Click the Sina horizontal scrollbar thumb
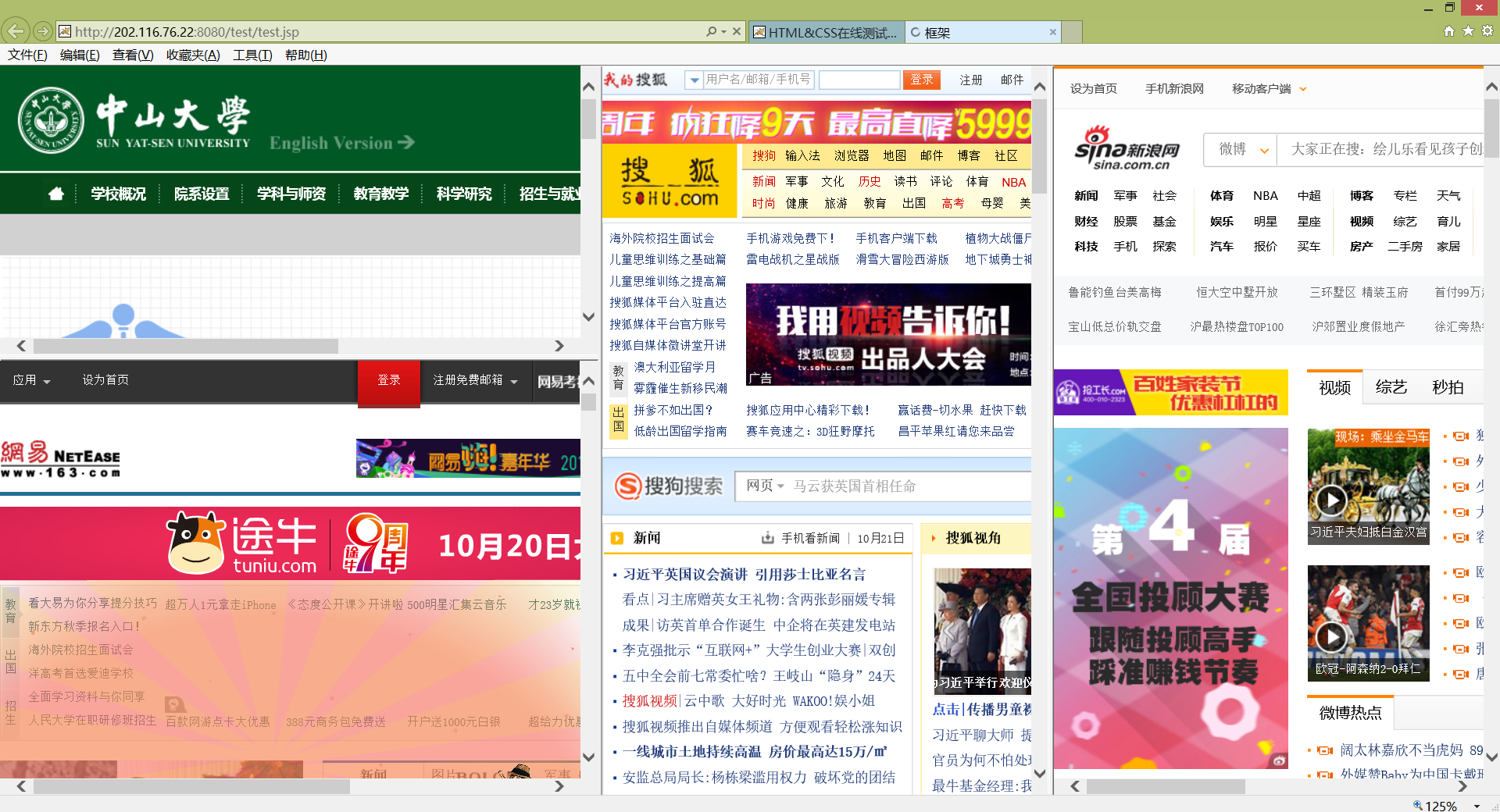 pyautogui.click(x=1166, y=786)
